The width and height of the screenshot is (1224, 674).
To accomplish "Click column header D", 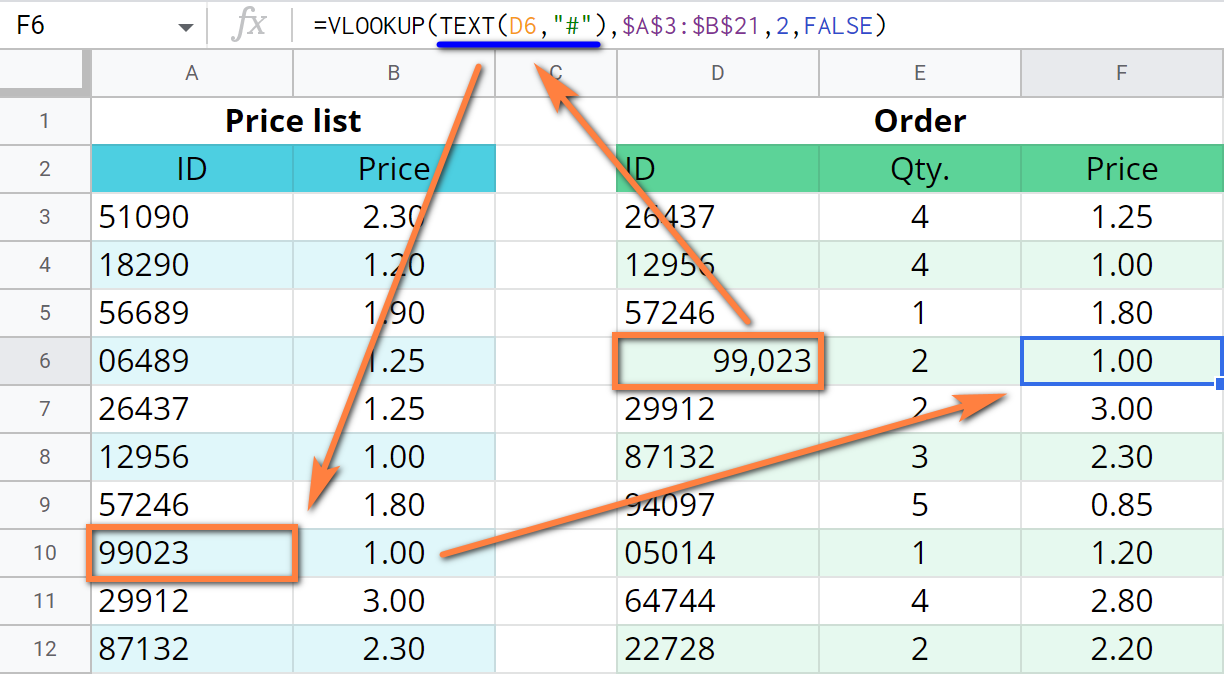I will [x=717, y=73].
